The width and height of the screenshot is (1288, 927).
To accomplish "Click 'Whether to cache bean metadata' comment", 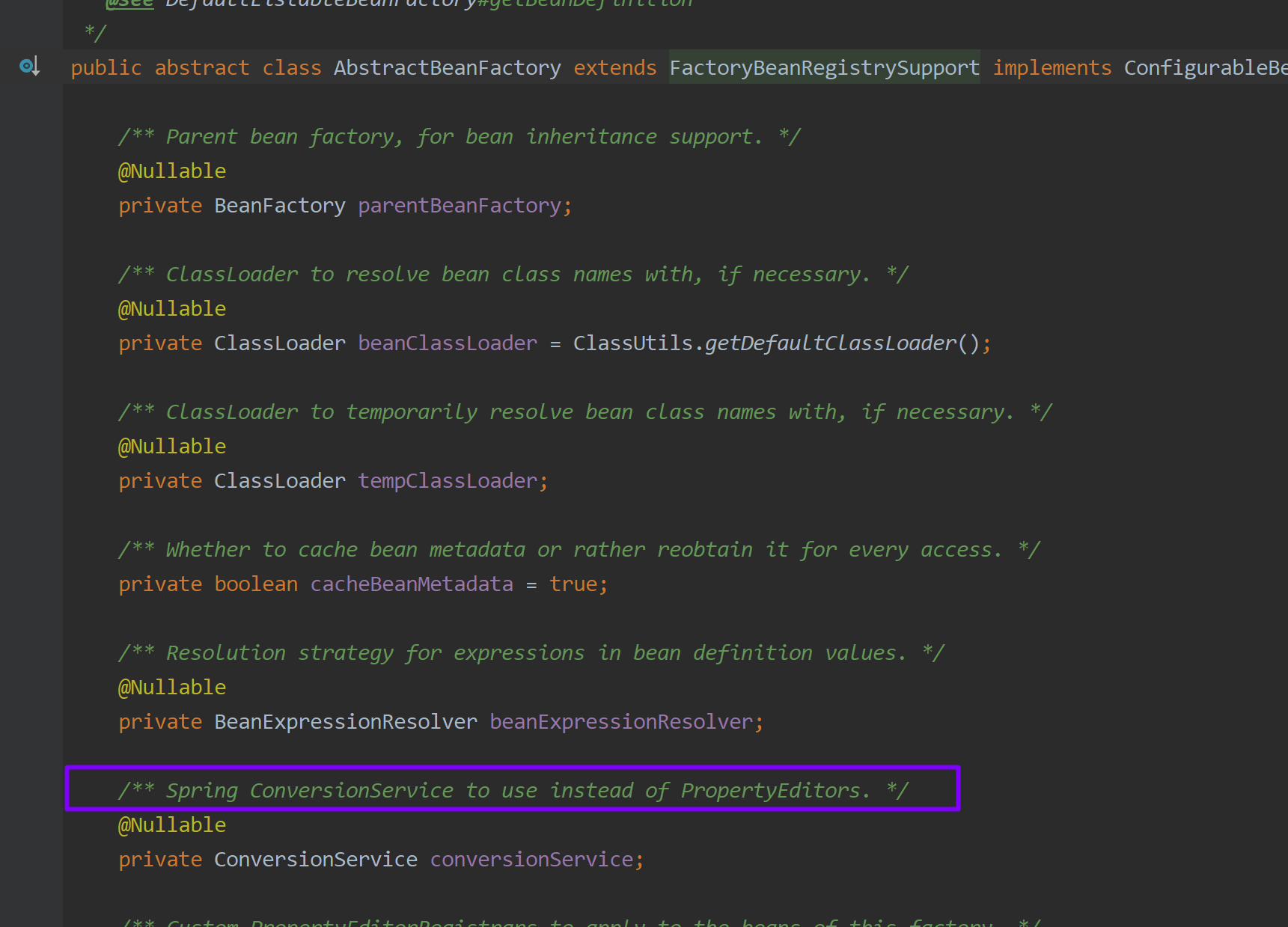I will 579,550.
